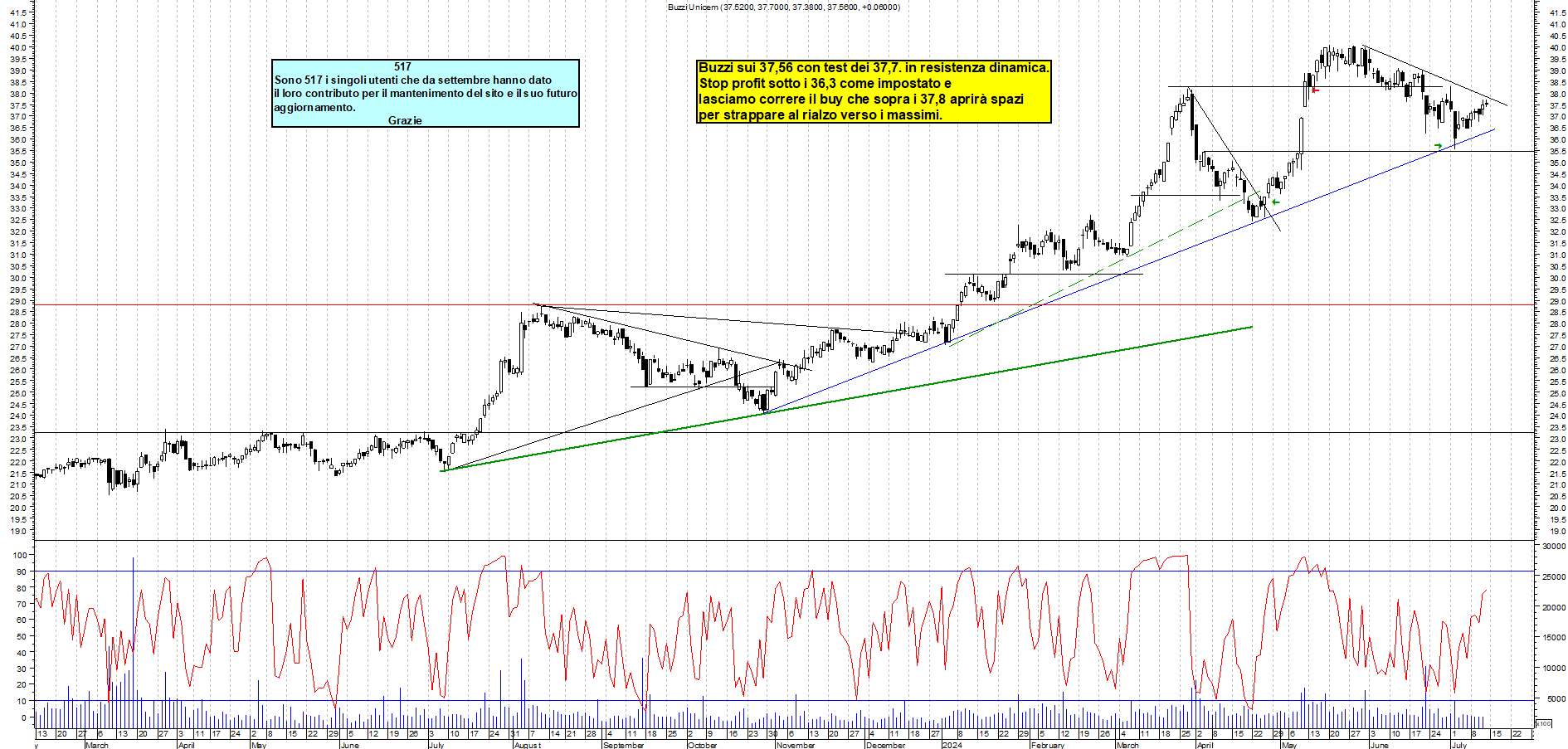
Task: Click the 32.5 label on right price axis
Action: point(1557,220)
